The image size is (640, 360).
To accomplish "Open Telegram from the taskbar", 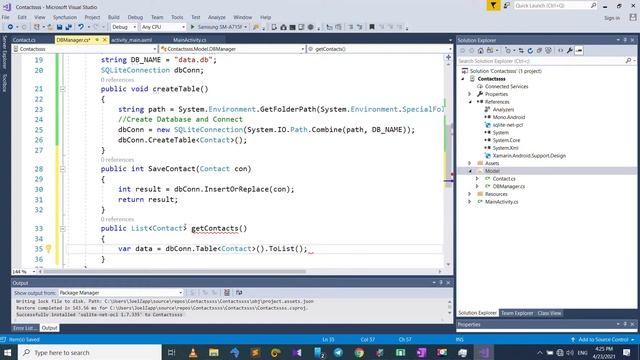I will [338, 353].
